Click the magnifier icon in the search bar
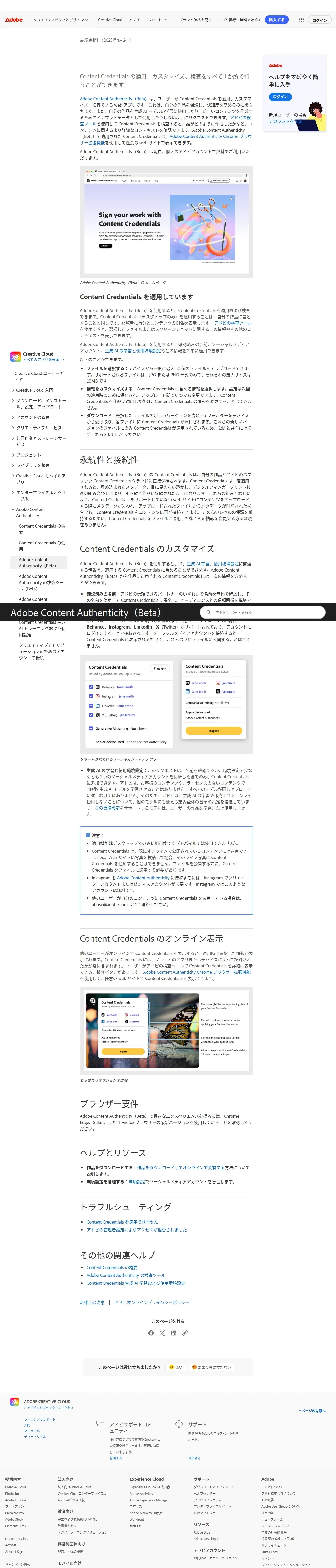The width and height of the screenshot is (336, 1568). click(x=209, y=612)
